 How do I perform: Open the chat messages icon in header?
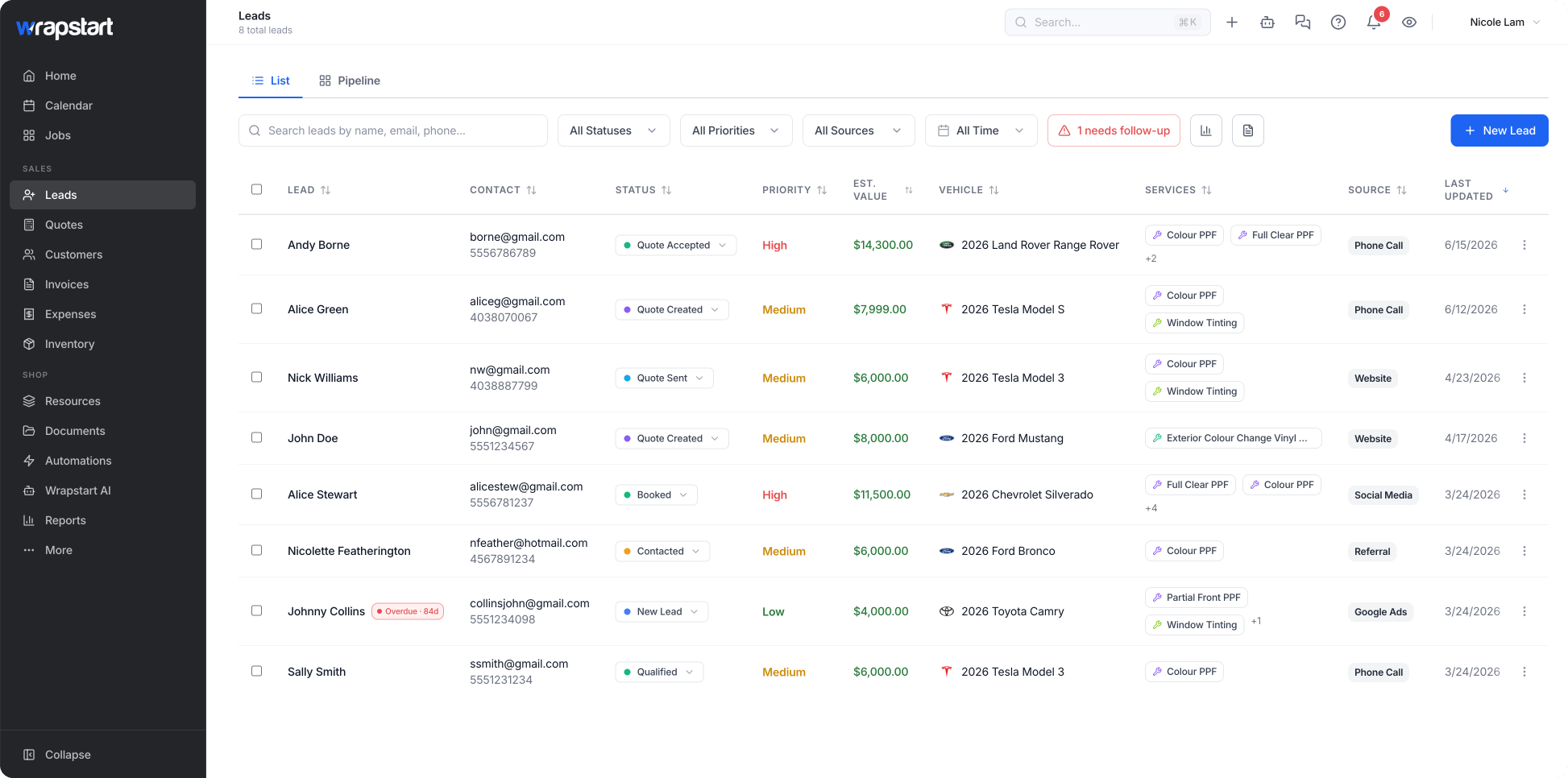coord(1303,23)
